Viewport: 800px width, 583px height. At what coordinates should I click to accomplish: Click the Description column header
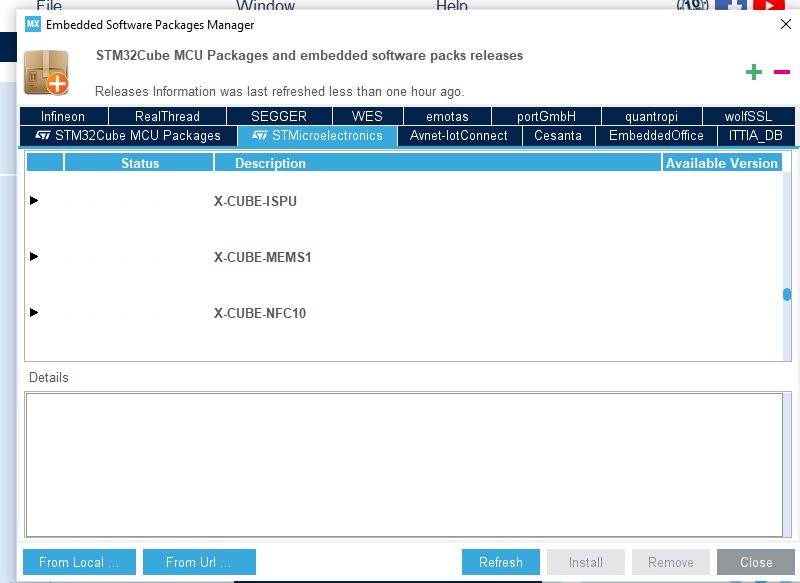coord(438,163)
